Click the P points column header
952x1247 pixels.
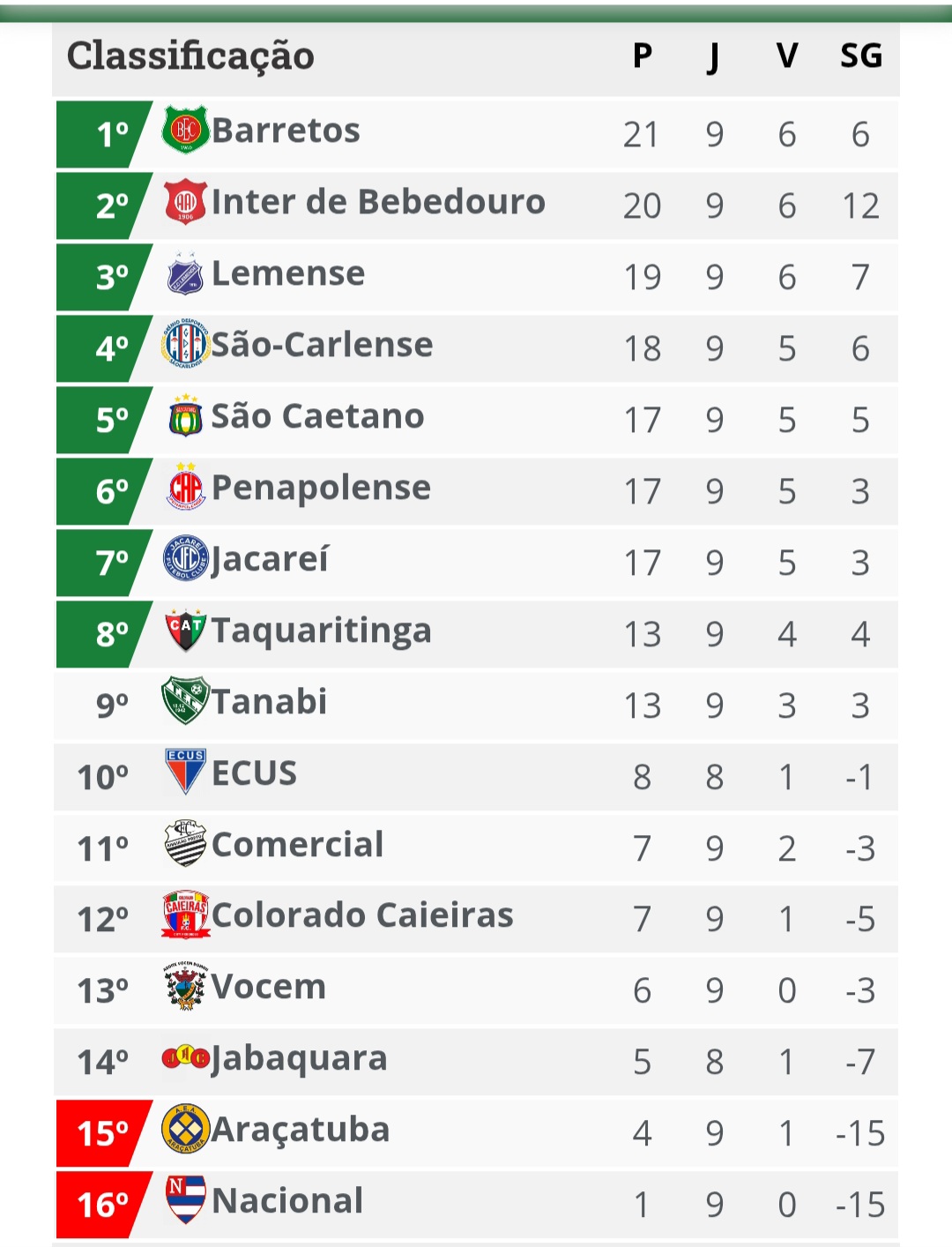(x=643, y=56)
